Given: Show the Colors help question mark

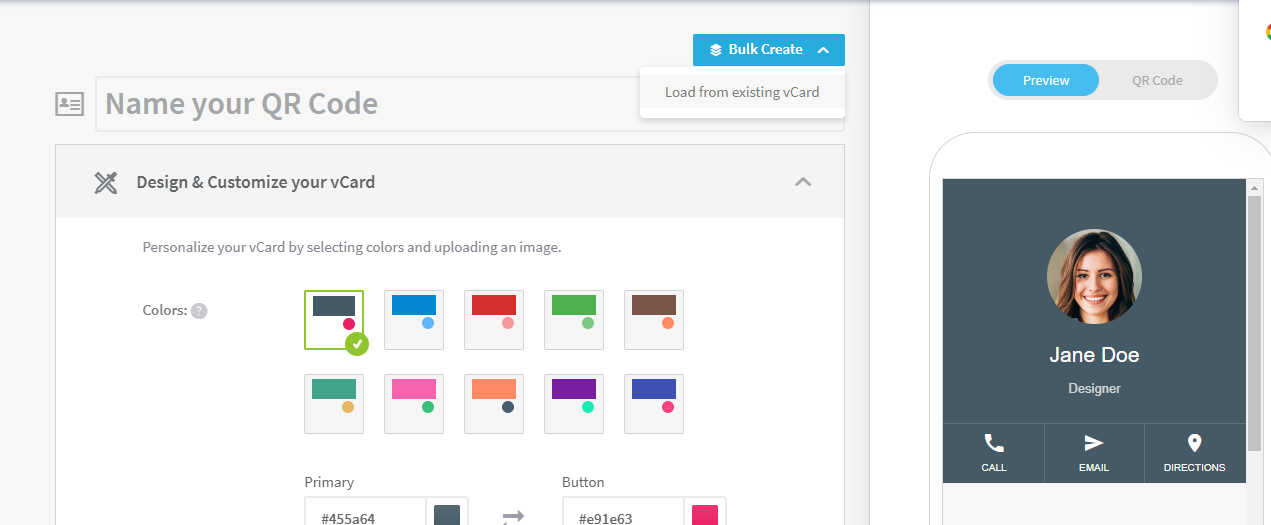Looking at the screenshot, I should click(x=199, y=311).
